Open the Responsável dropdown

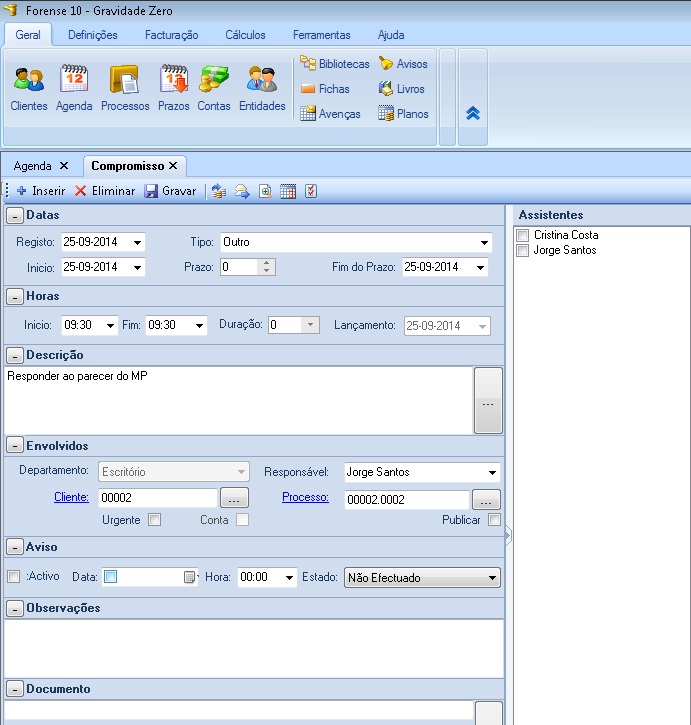(492, 473)
